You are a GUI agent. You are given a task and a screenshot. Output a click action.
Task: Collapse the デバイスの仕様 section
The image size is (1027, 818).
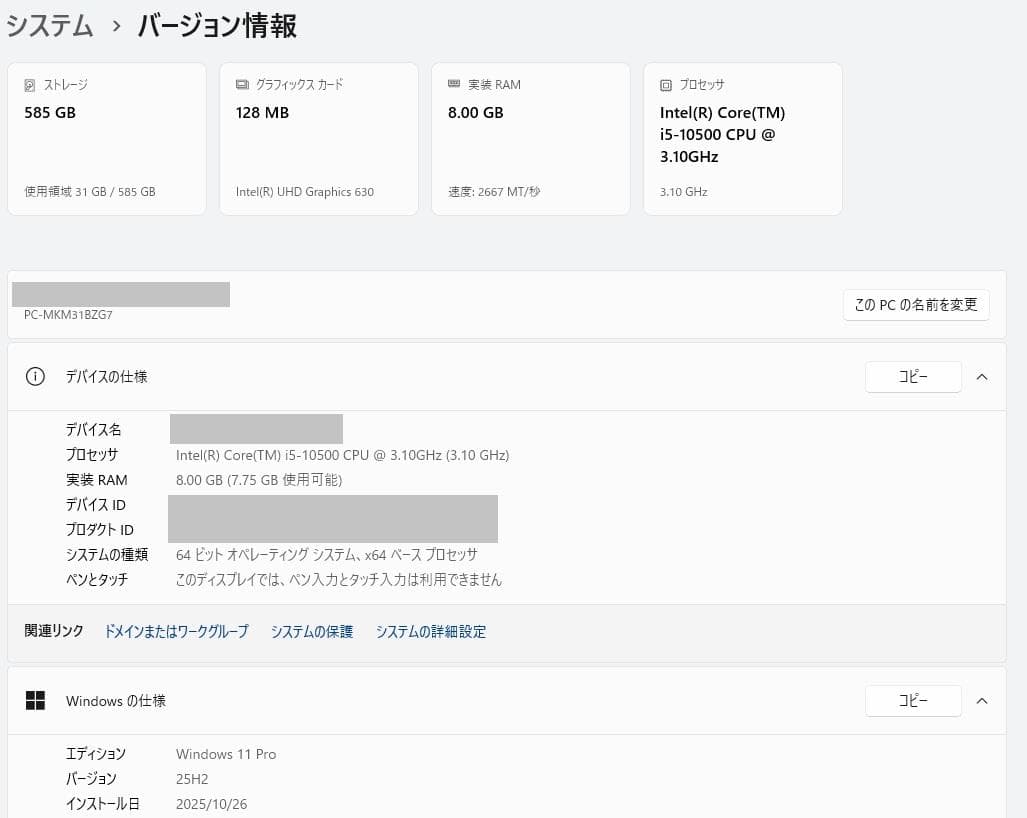click(982, 377)
